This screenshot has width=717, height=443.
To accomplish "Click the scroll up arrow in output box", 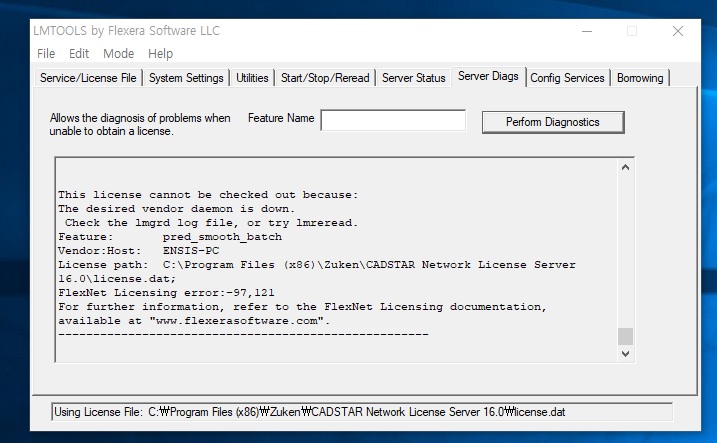I will coord(626,167).
